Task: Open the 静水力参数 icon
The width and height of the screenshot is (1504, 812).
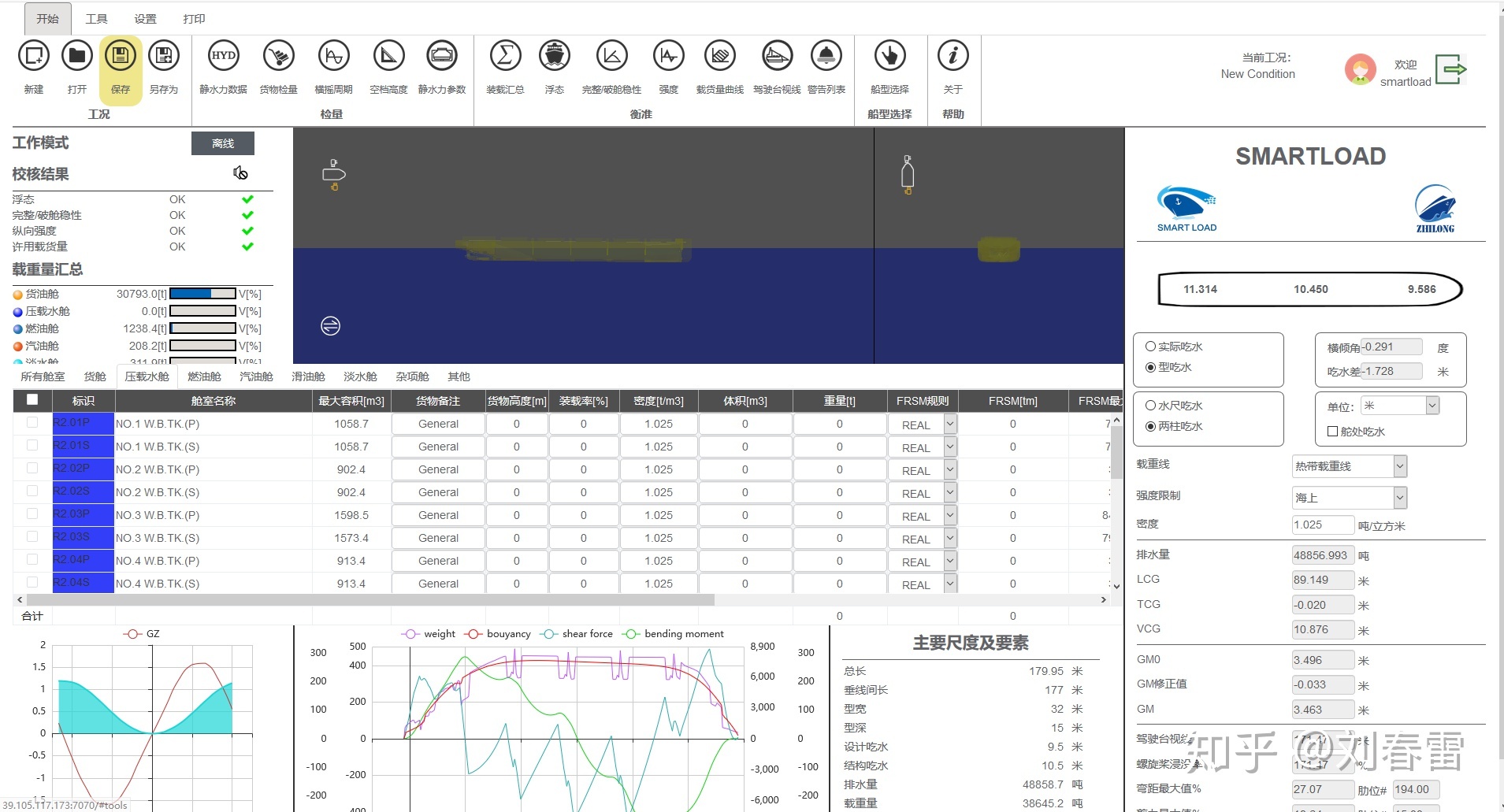Action: [442, 56]
